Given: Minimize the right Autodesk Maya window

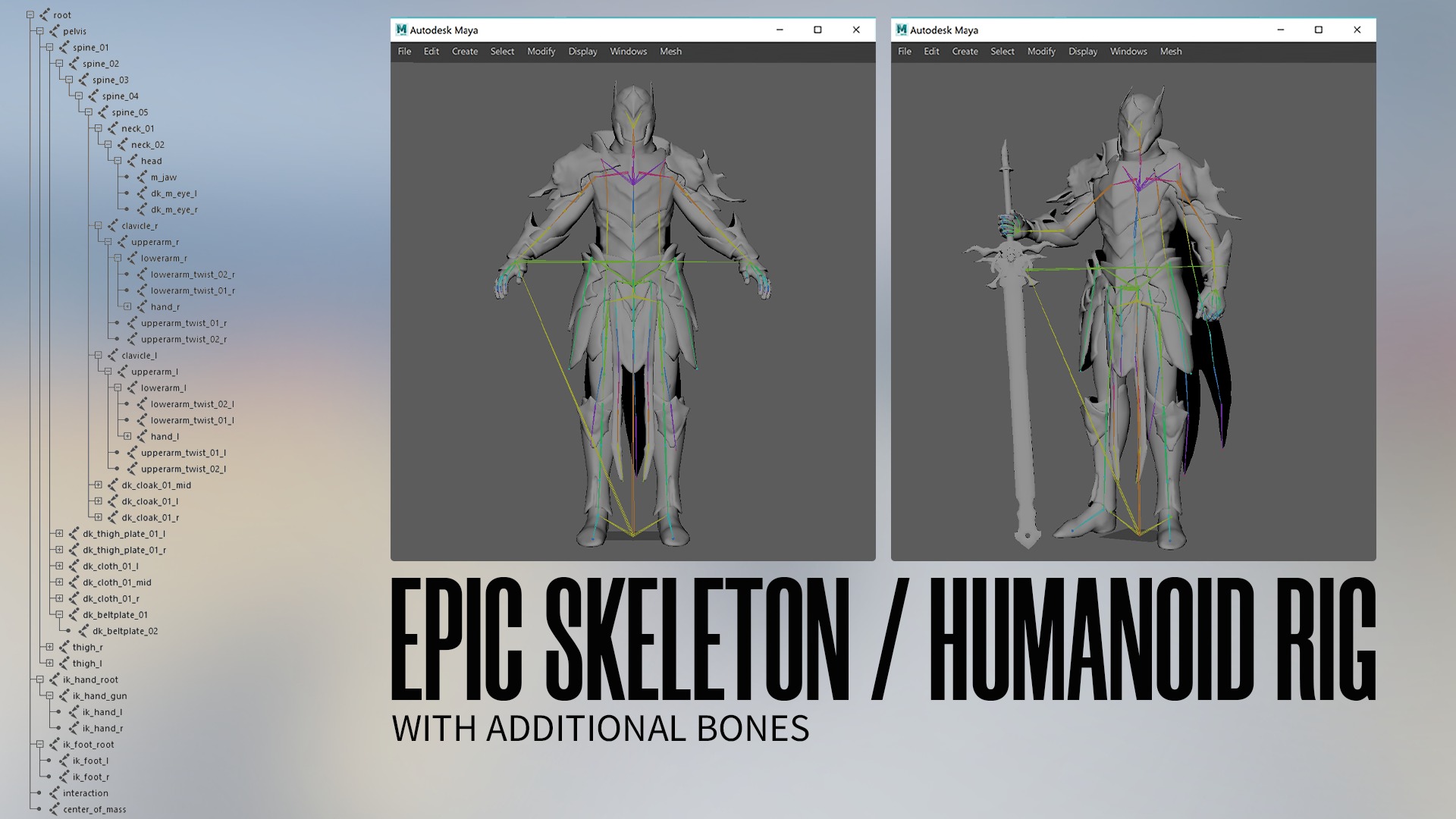Looking at the screenshot, I should [1281, 30].
